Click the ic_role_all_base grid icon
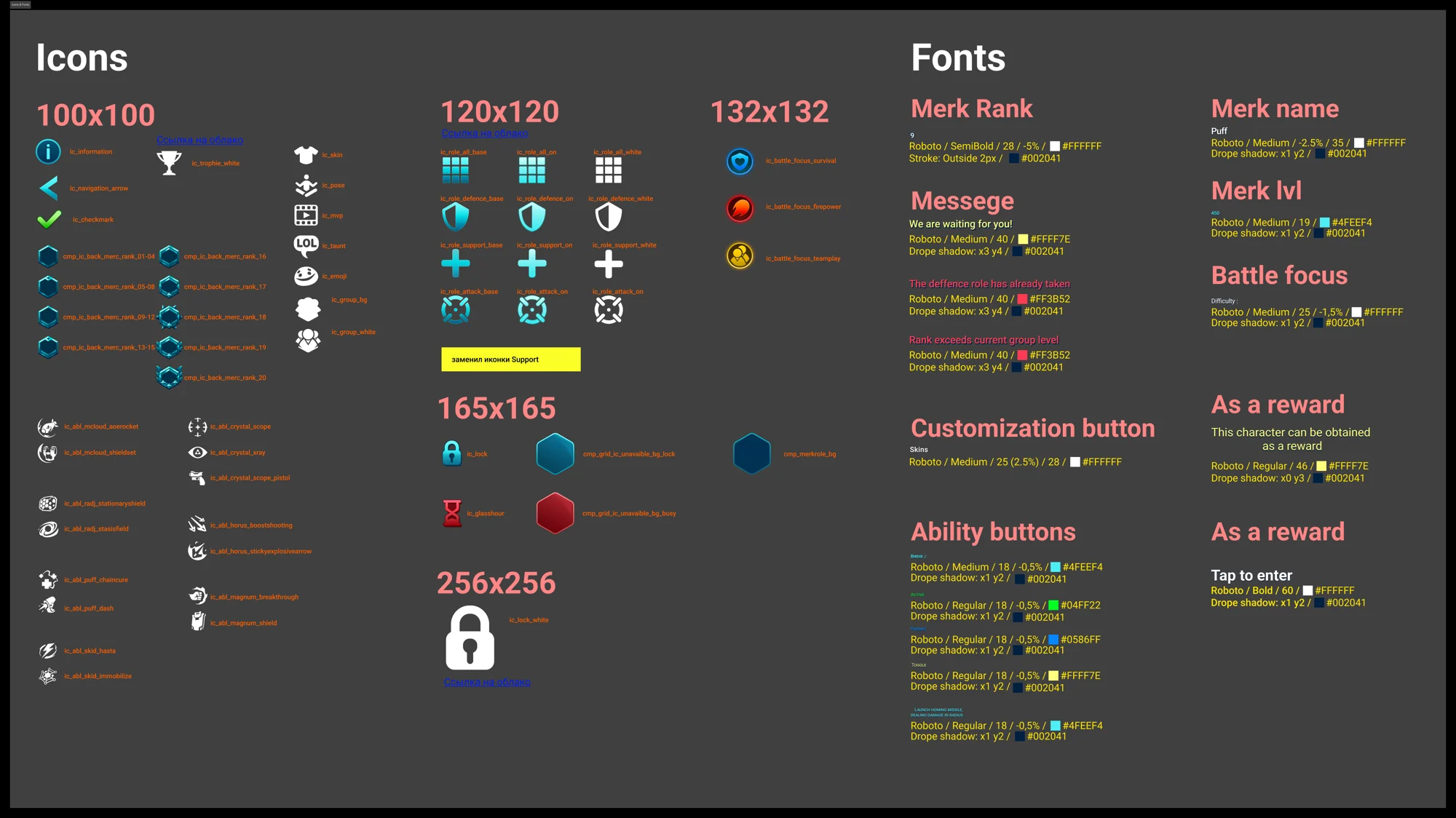The height and width of the screenshot is (818, 1456). 456,170
